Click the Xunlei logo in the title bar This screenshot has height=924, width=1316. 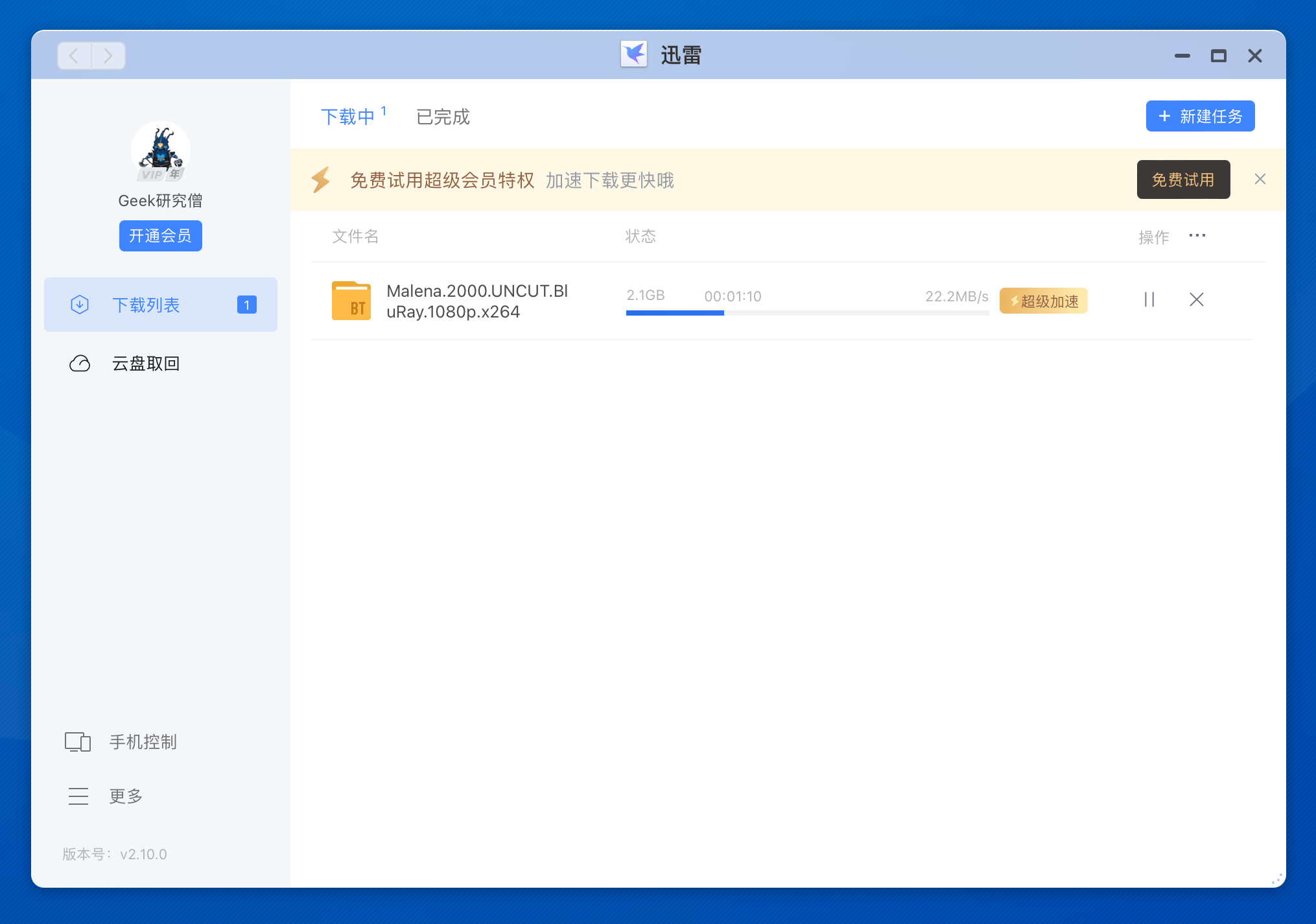pyautogui.click(x=634, y=55)
